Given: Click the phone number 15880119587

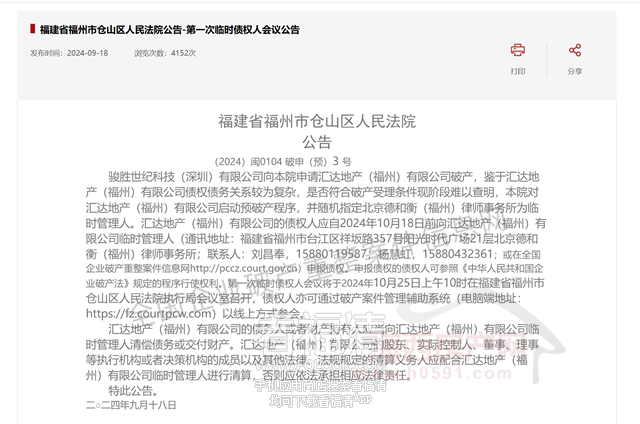Looking at the screenshot, I should tap(331, 254).
